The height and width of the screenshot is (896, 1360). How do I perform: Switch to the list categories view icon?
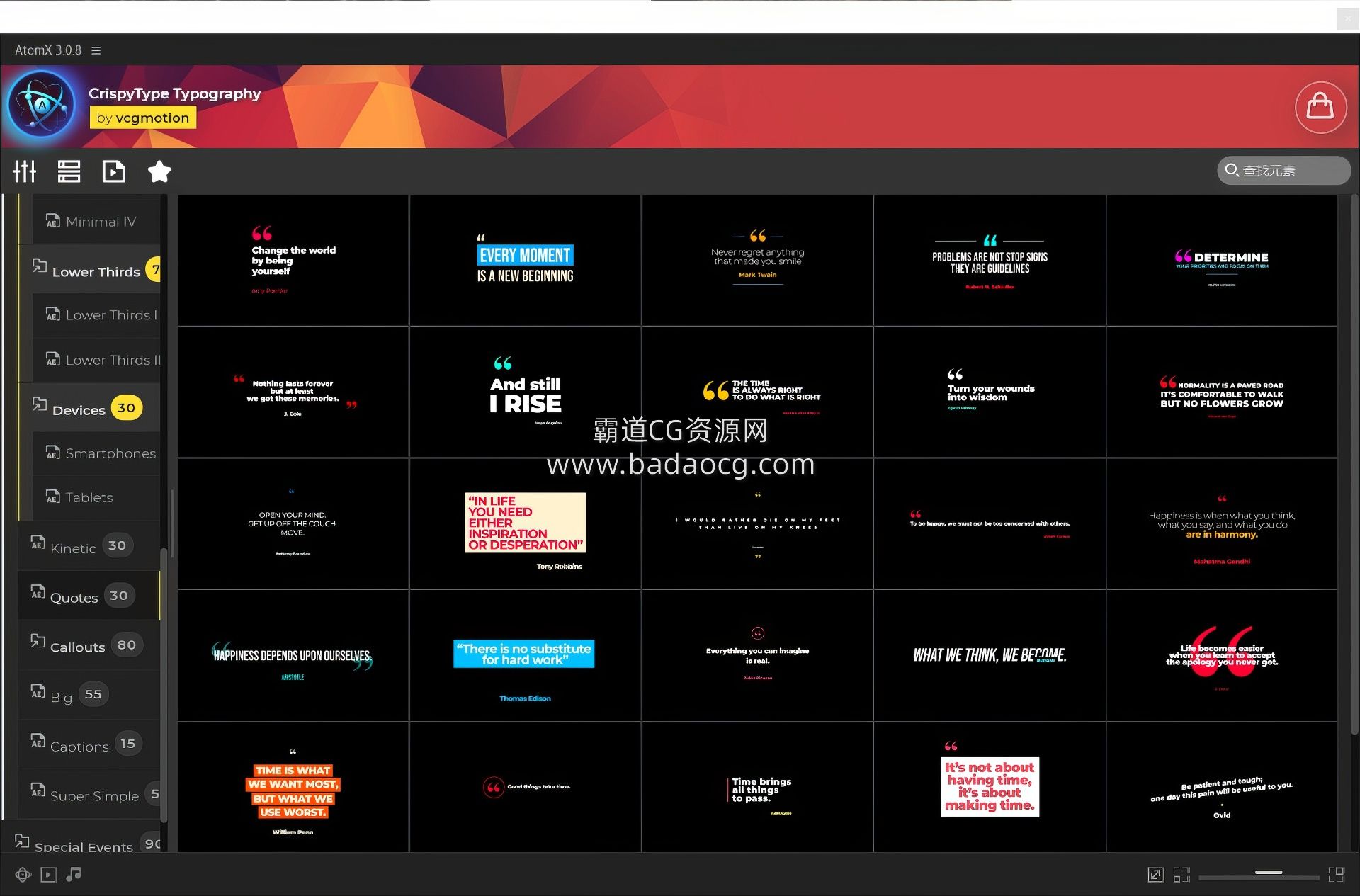(x=69, y=171)
